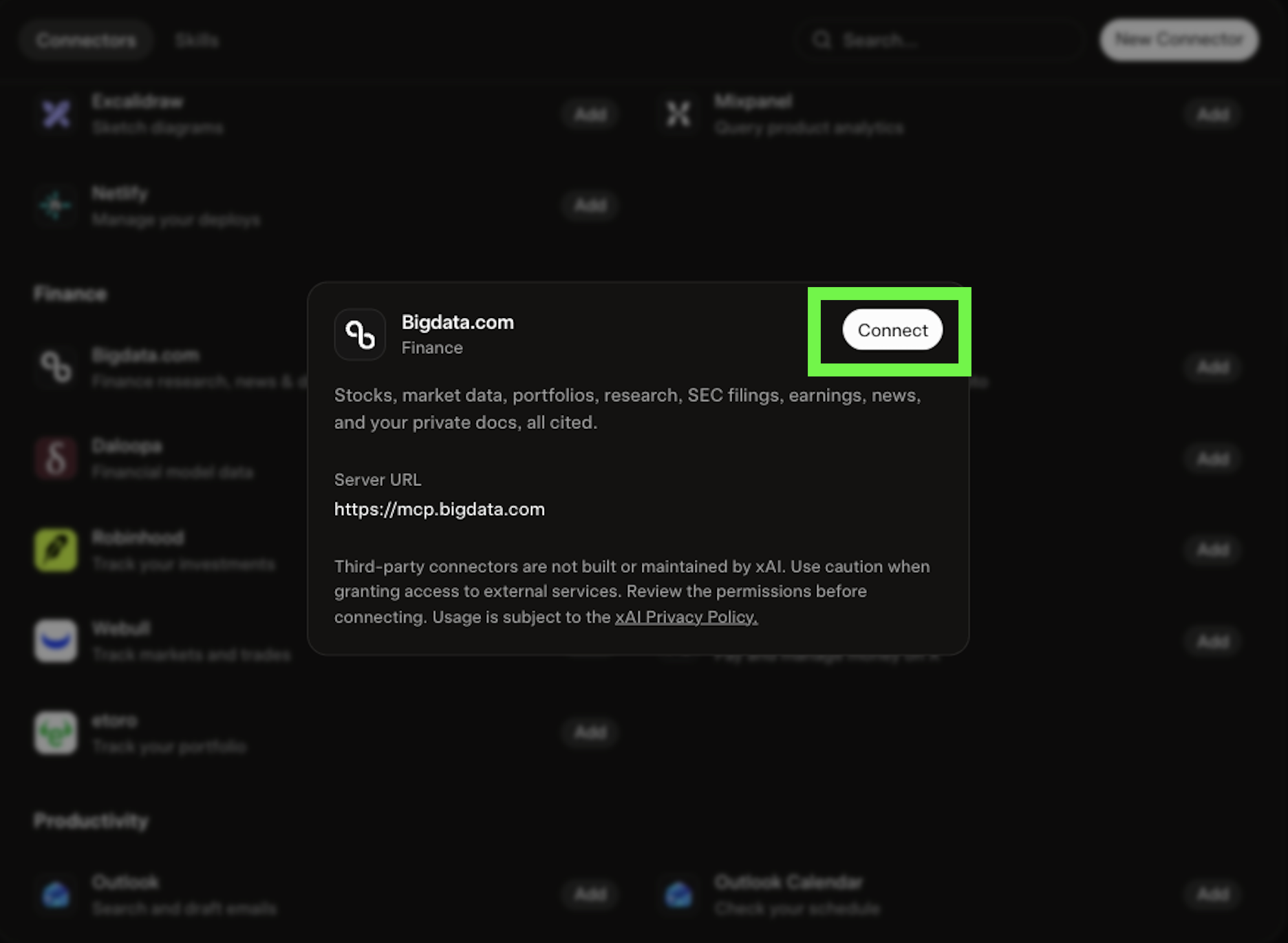Click the Excalidraw connector icon

click(x=56, y=114)
